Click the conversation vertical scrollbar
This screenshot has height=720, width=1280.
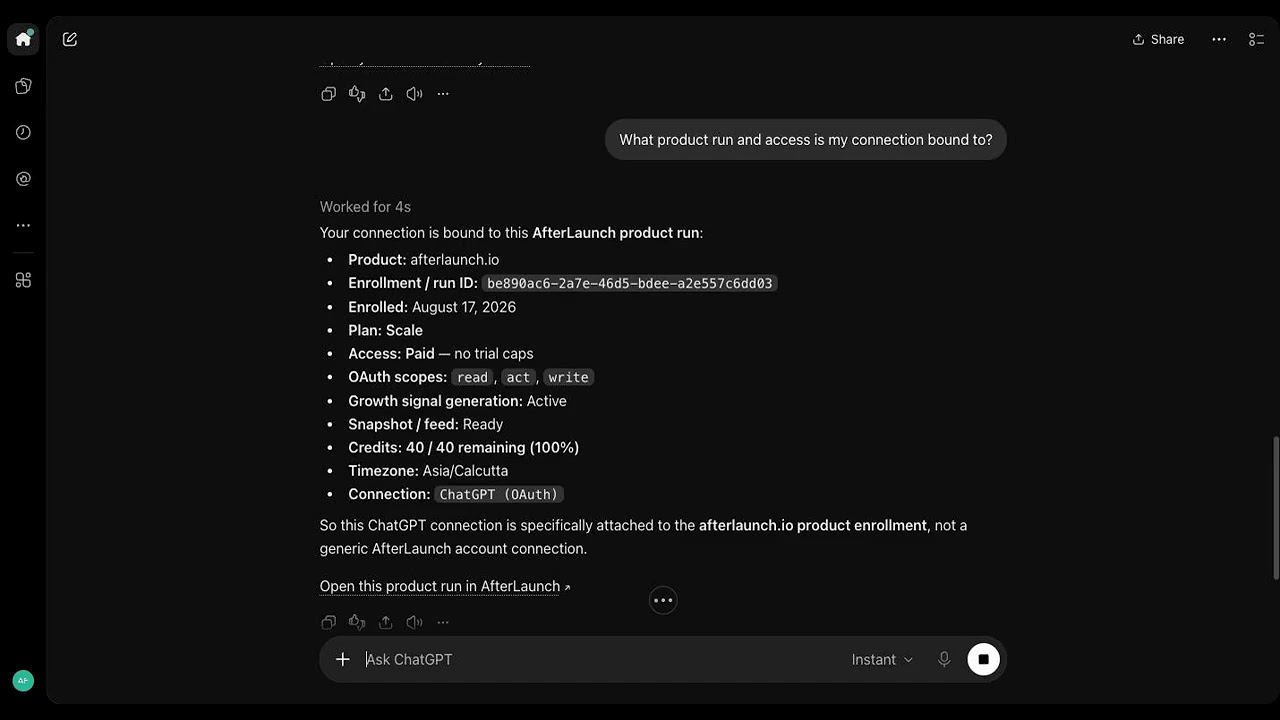[x=1275, y=507]
